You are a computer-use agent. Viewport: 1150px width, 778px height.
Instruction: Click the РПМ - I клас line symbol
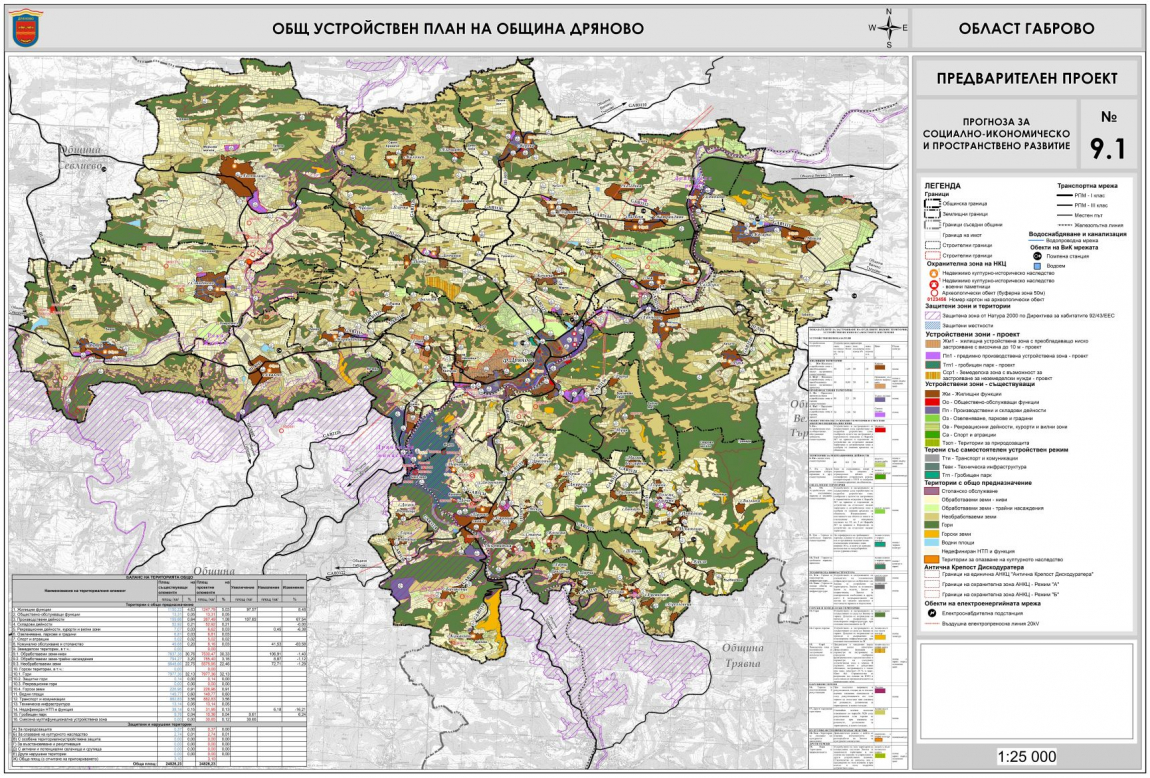(x=1065, y=195)
